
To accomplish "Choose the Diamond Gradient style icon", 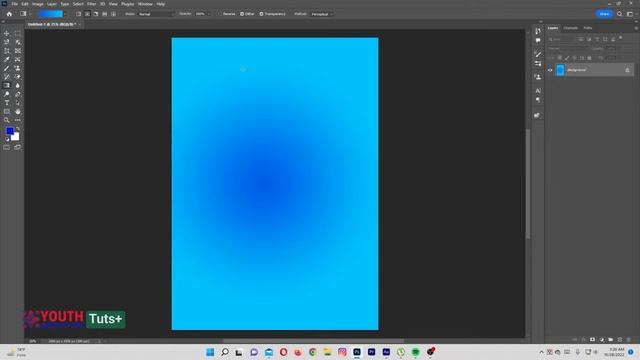I will tap(113, 14).
